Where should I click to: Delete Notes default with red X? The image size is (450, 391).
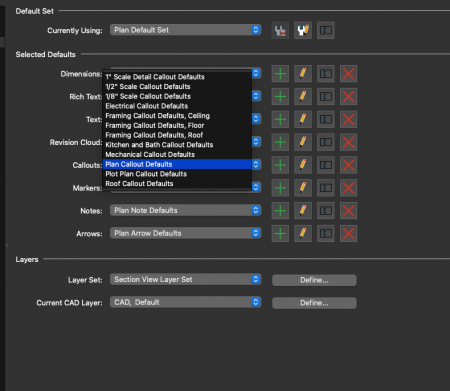pos(349,211)
